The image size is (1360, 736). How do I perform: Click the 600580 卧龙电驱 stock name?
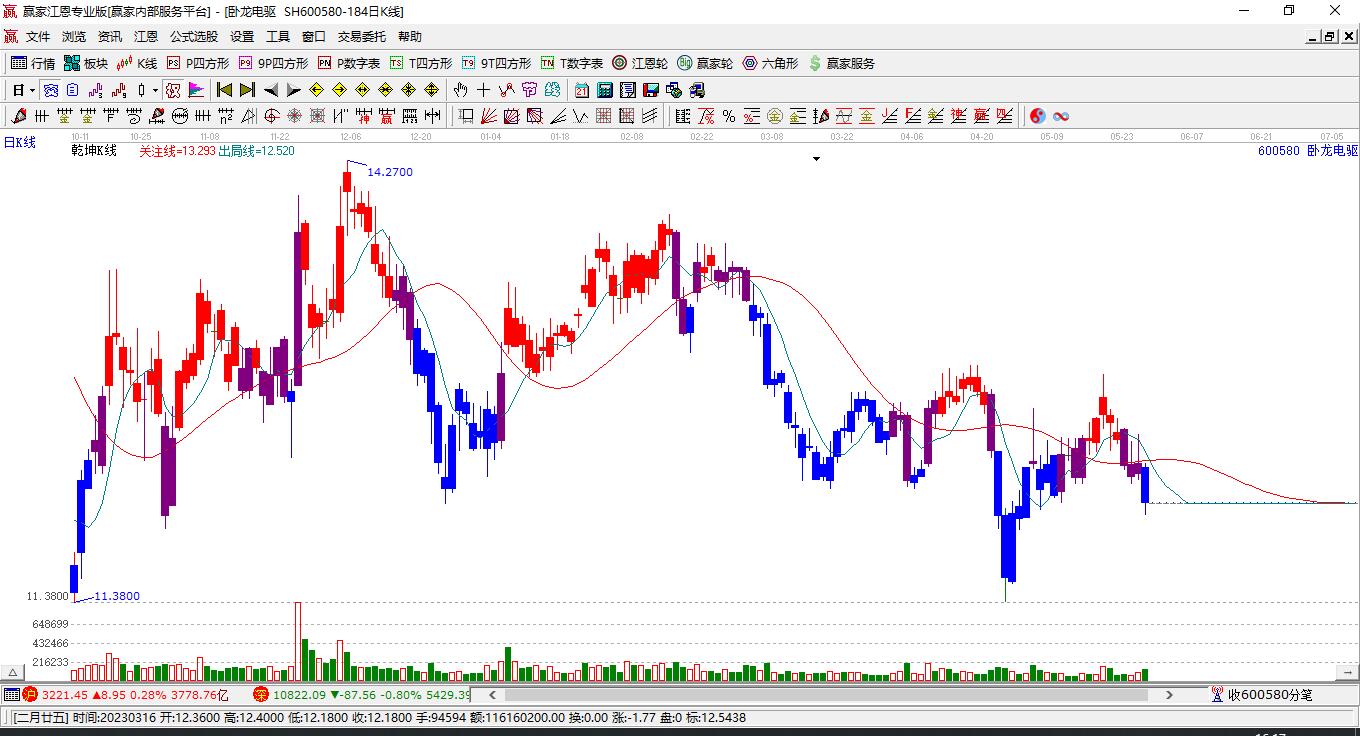click(1308, 151)
